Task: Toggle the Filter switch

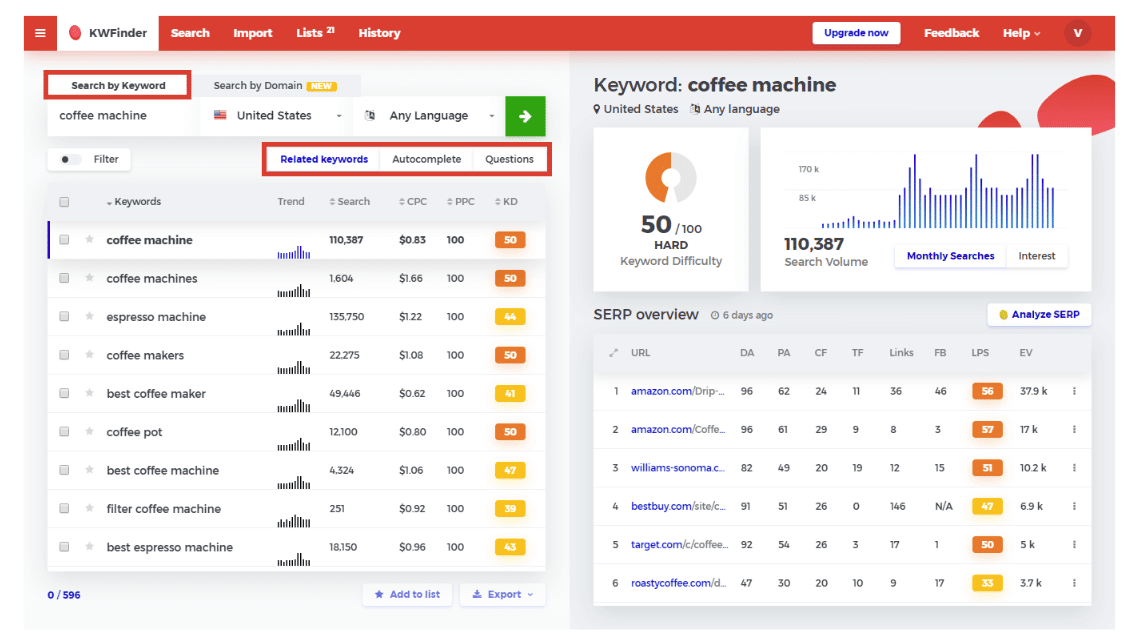Action: 71,159
